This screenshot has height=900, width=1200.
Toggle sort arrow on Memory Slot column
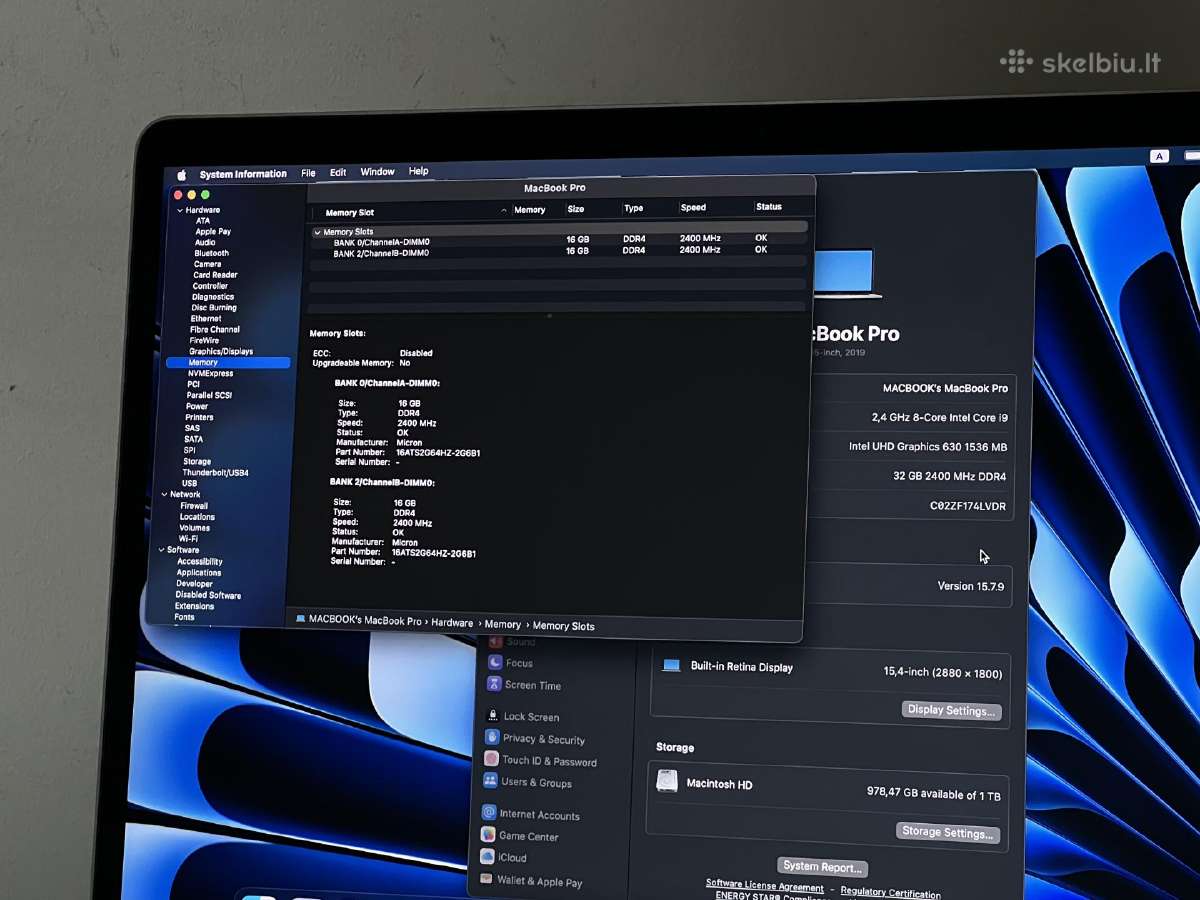click(x=503, y=211)
